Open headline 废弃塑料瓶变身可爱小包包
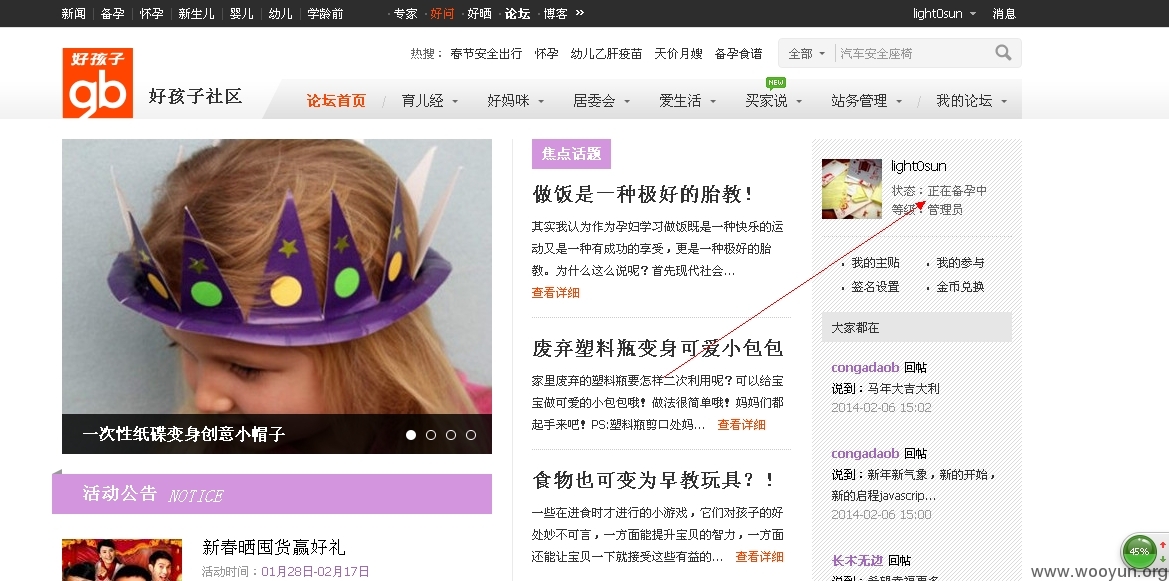1169x581 pixels. click(x=657, y=348)
